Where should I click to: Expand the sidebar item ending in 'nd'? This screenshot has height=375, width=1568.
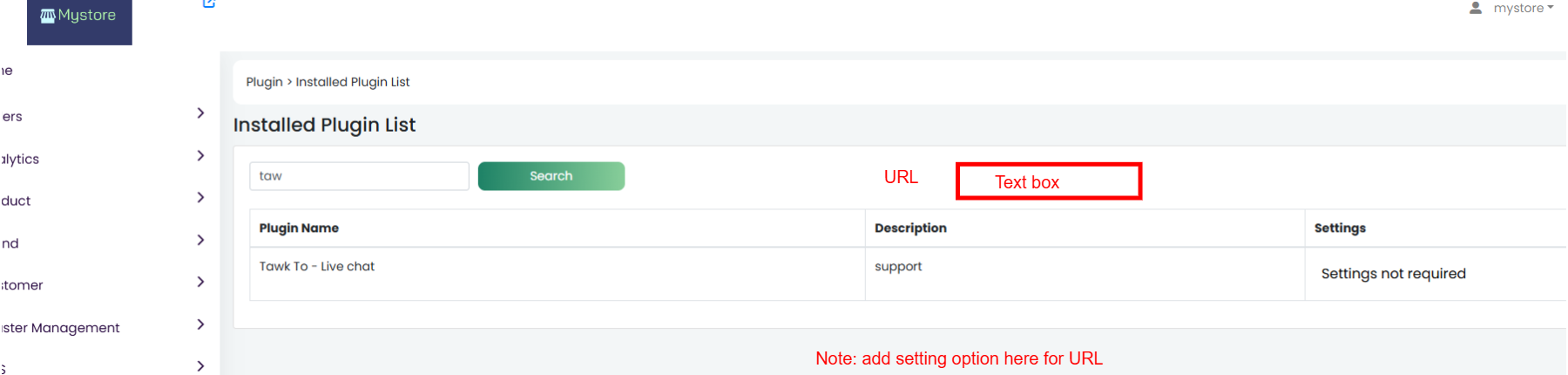[200, 240]
